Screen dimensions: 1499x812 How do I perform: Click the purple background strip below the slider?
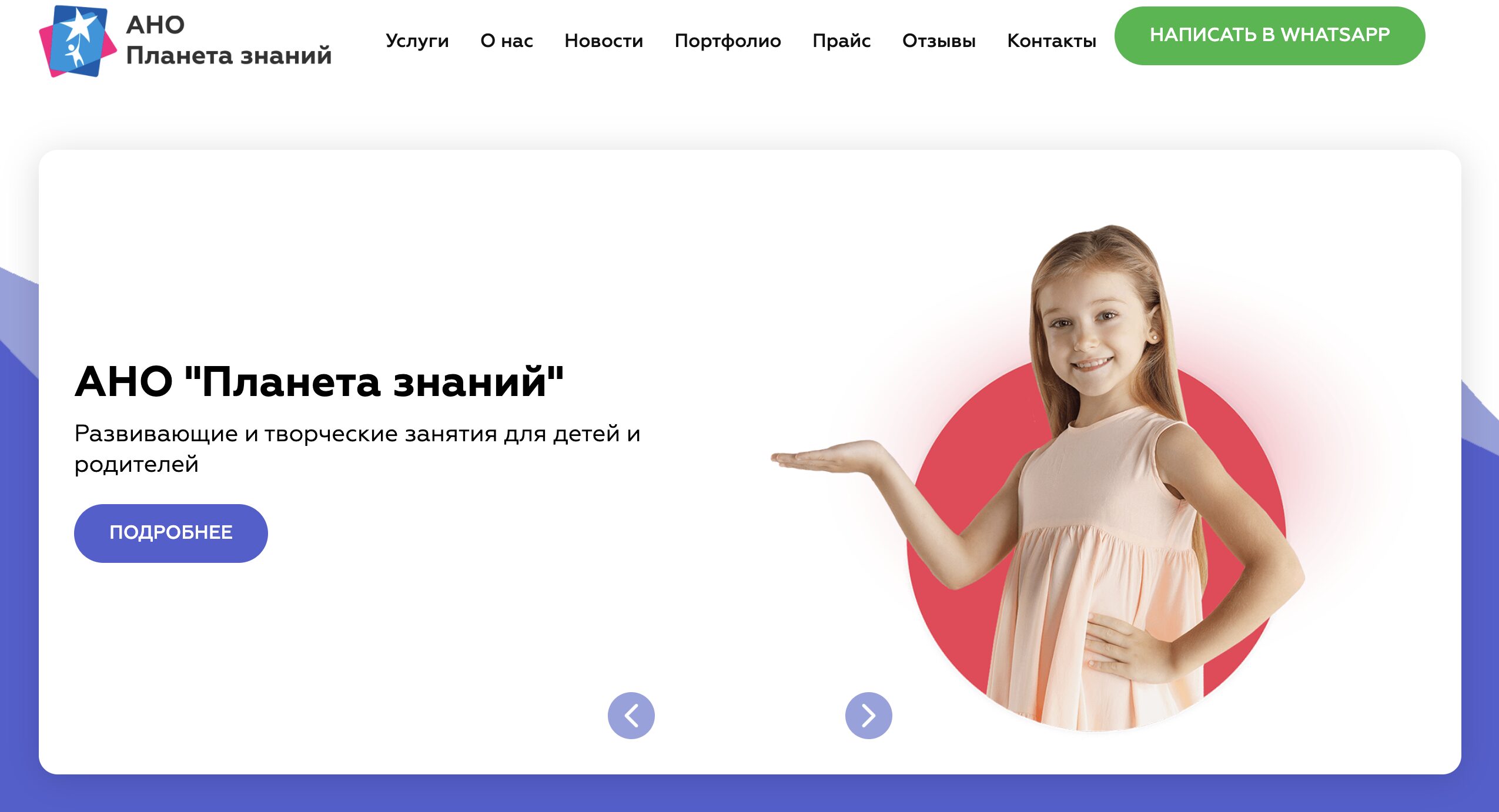point(749,793)
